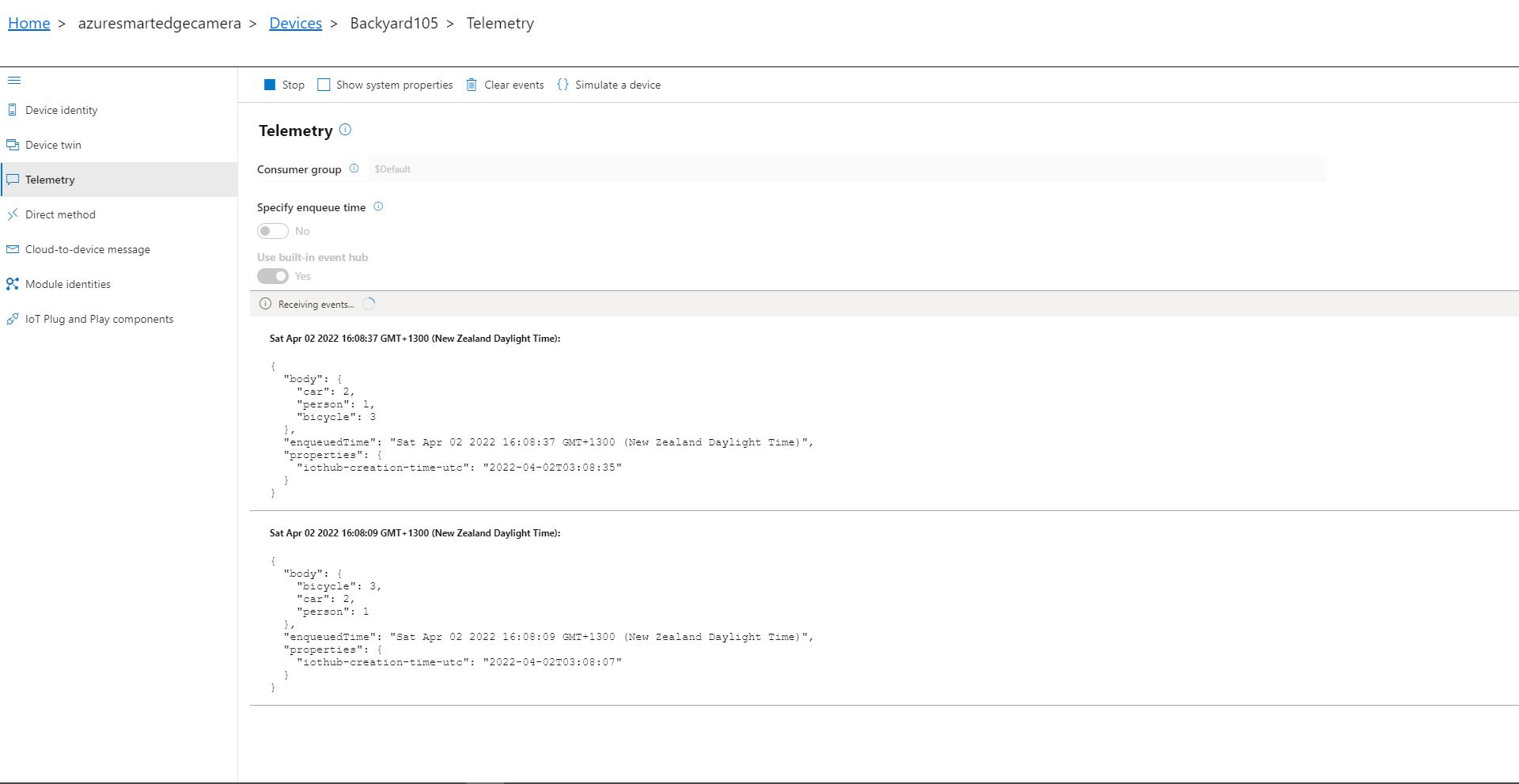
Task: Collapse the hamburger navigation menu
Action: [13, 81]
